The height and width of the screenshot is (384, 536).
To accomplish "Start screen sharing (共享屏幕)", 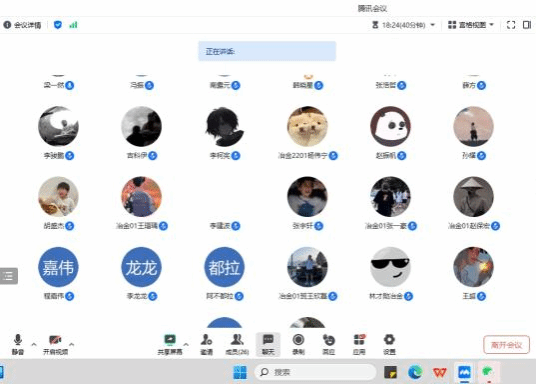I will (170, 344).
